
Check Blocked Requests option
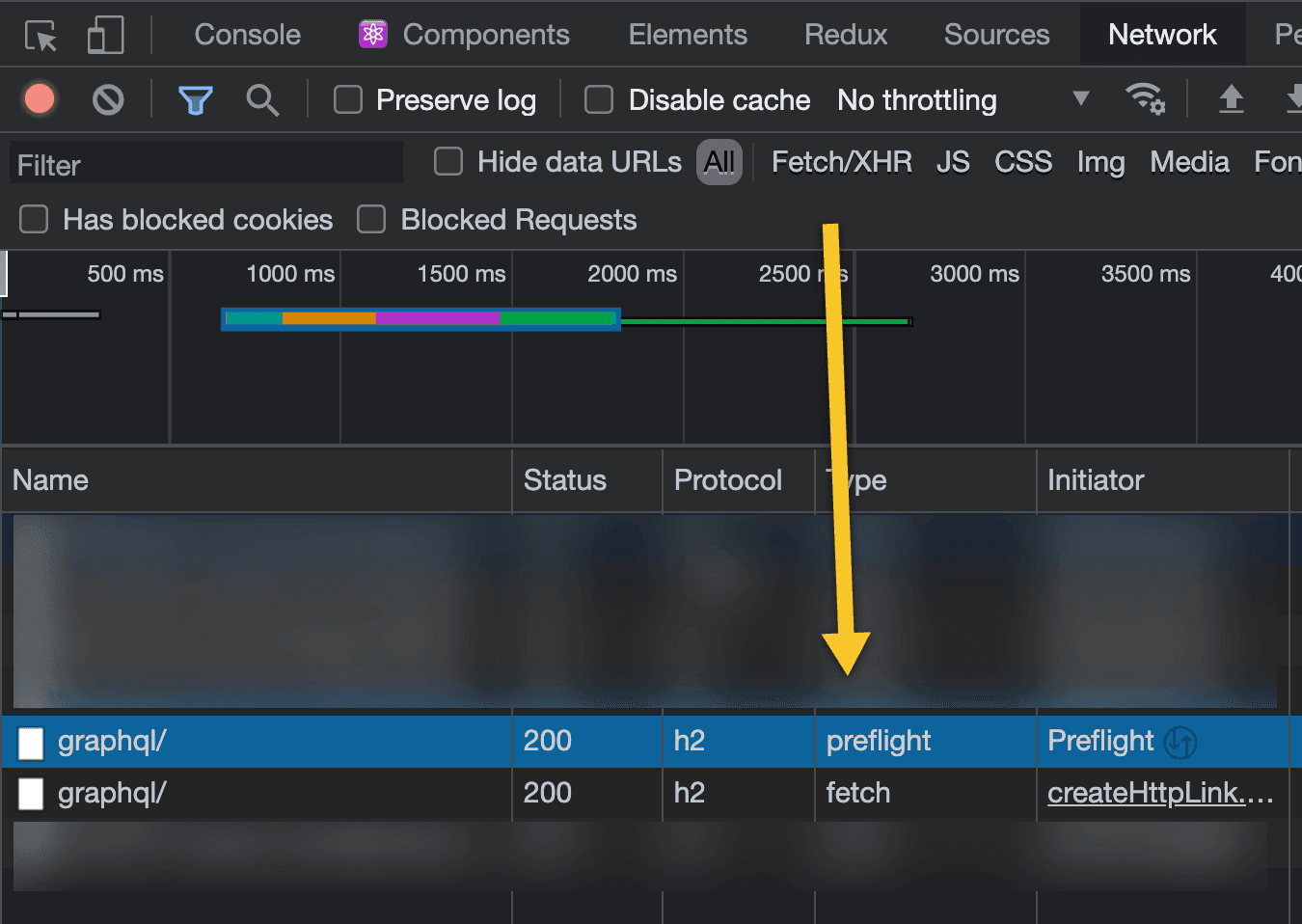(x=371, y=219)
